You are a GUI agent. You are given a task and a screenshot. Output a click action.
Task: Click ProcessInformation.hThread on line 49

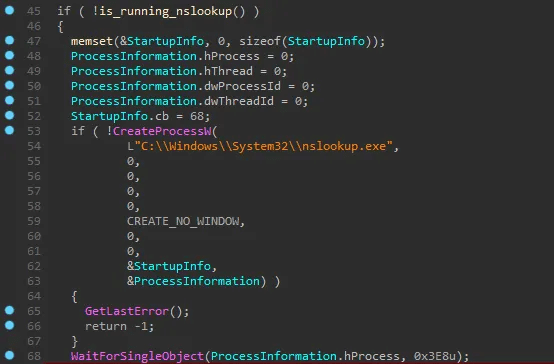coord(161,71)
